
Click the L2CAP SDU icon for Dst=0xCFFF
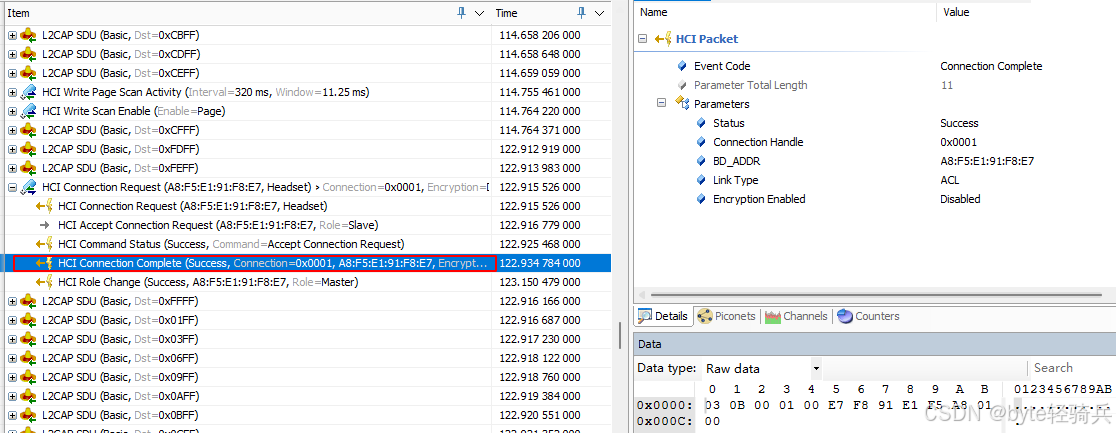pos(28,130)
